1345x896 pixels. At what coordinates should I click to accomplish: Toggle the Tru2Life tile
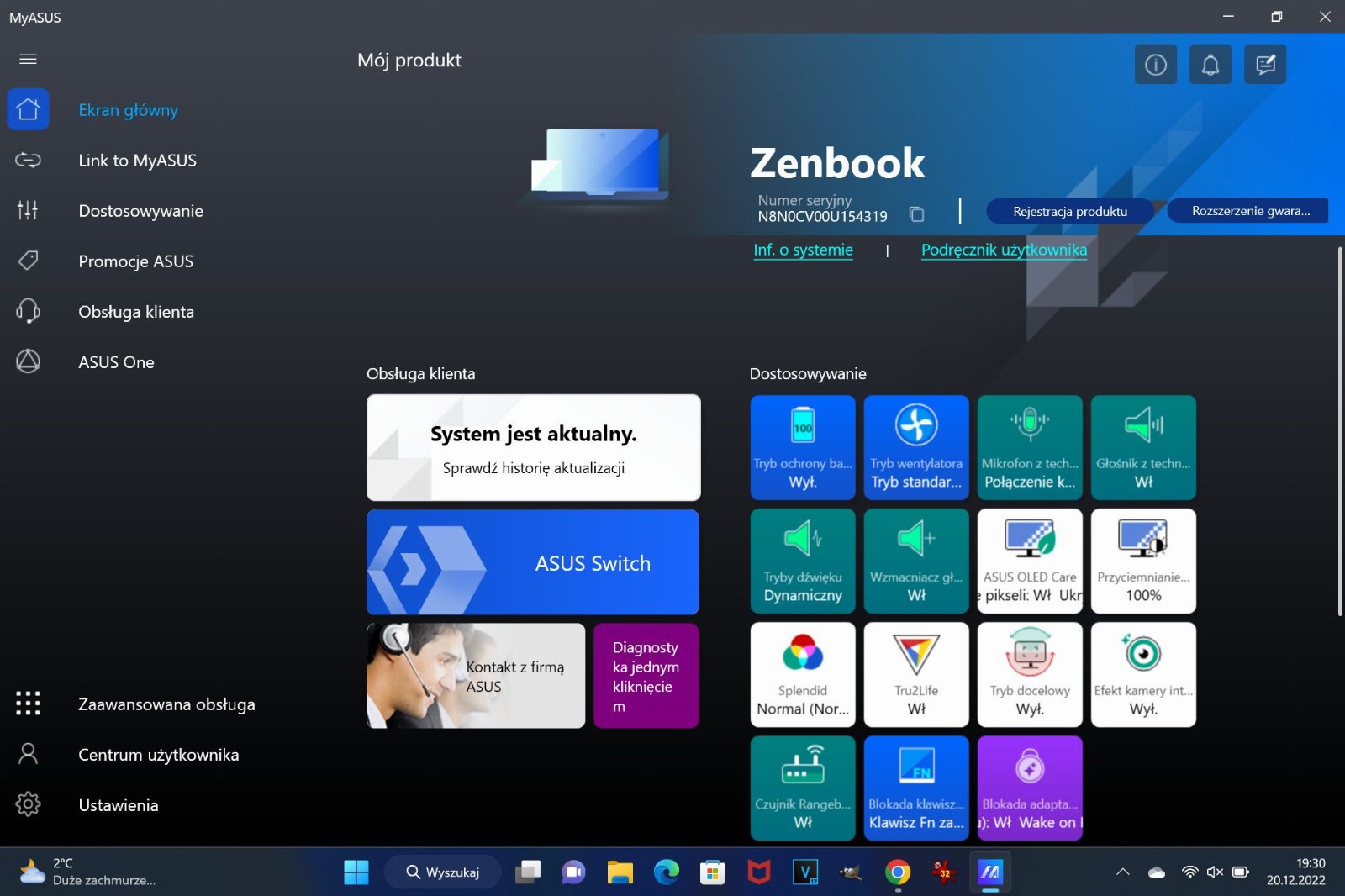tap(916, 675)
